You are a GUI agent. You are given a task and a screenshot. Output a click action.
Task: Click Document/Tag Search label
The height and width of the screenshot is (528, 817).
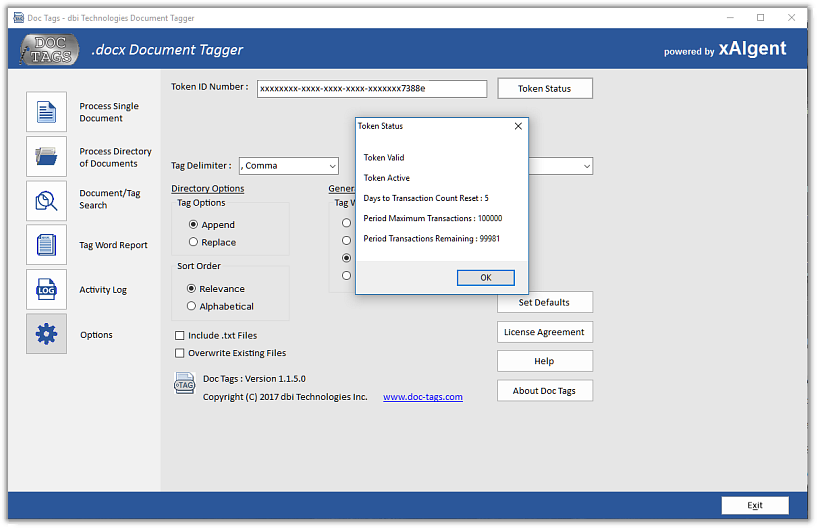109,199
